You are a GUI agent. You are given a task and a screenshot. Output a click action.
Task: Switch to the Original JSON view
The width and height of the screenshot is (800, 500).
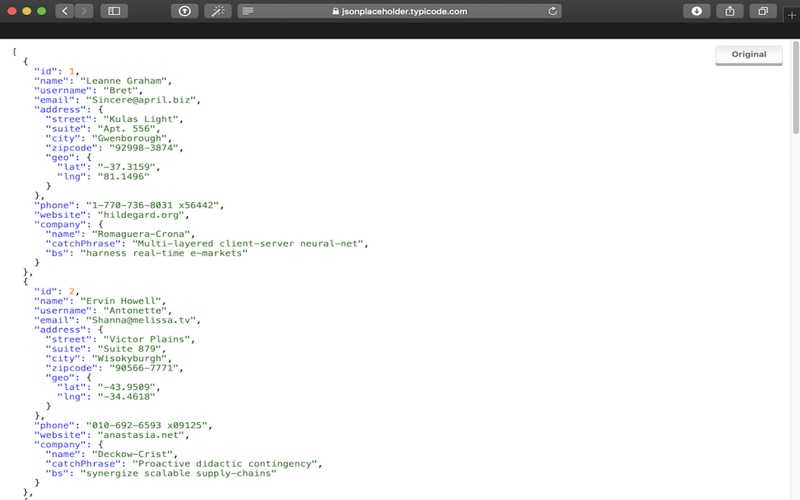pos(749,55)
